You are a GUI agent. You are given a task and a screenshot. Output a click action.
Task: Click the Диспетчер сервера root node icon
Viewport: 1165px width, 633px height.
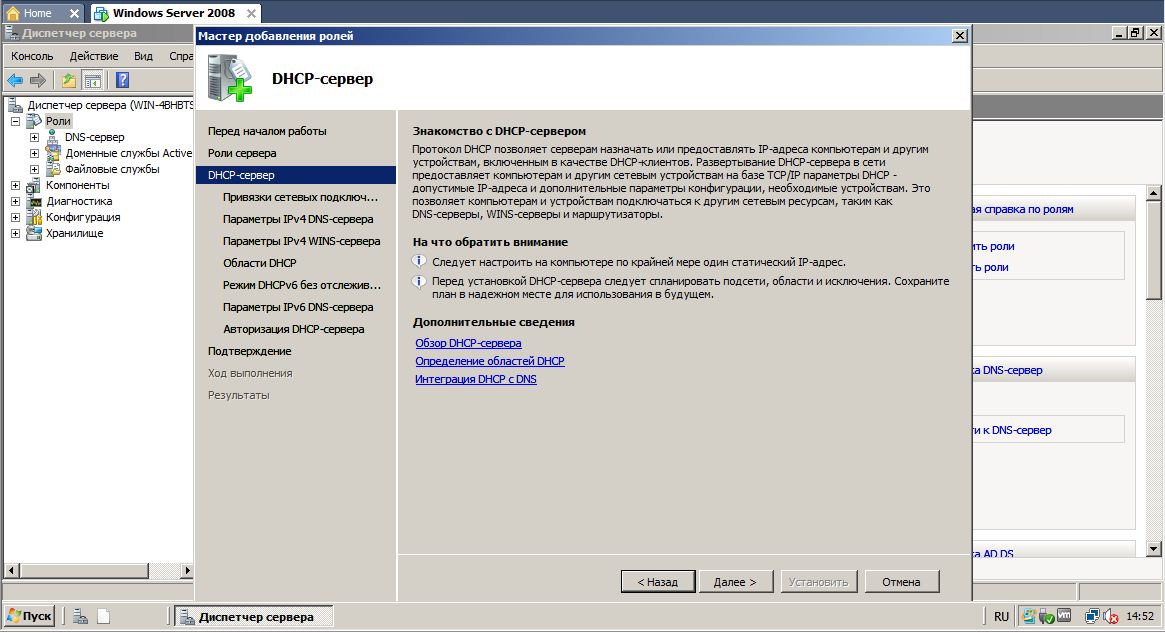click(15, 105)
